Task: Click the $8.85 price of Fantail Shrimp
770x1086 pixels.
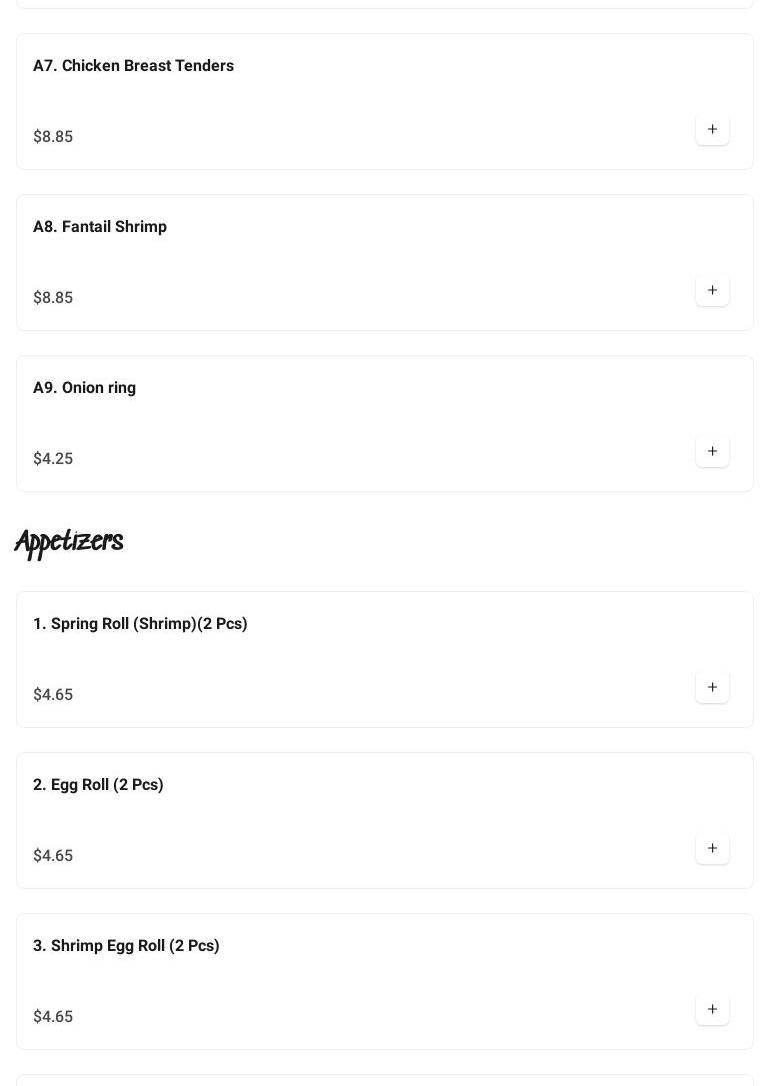Action: [53, 298]
